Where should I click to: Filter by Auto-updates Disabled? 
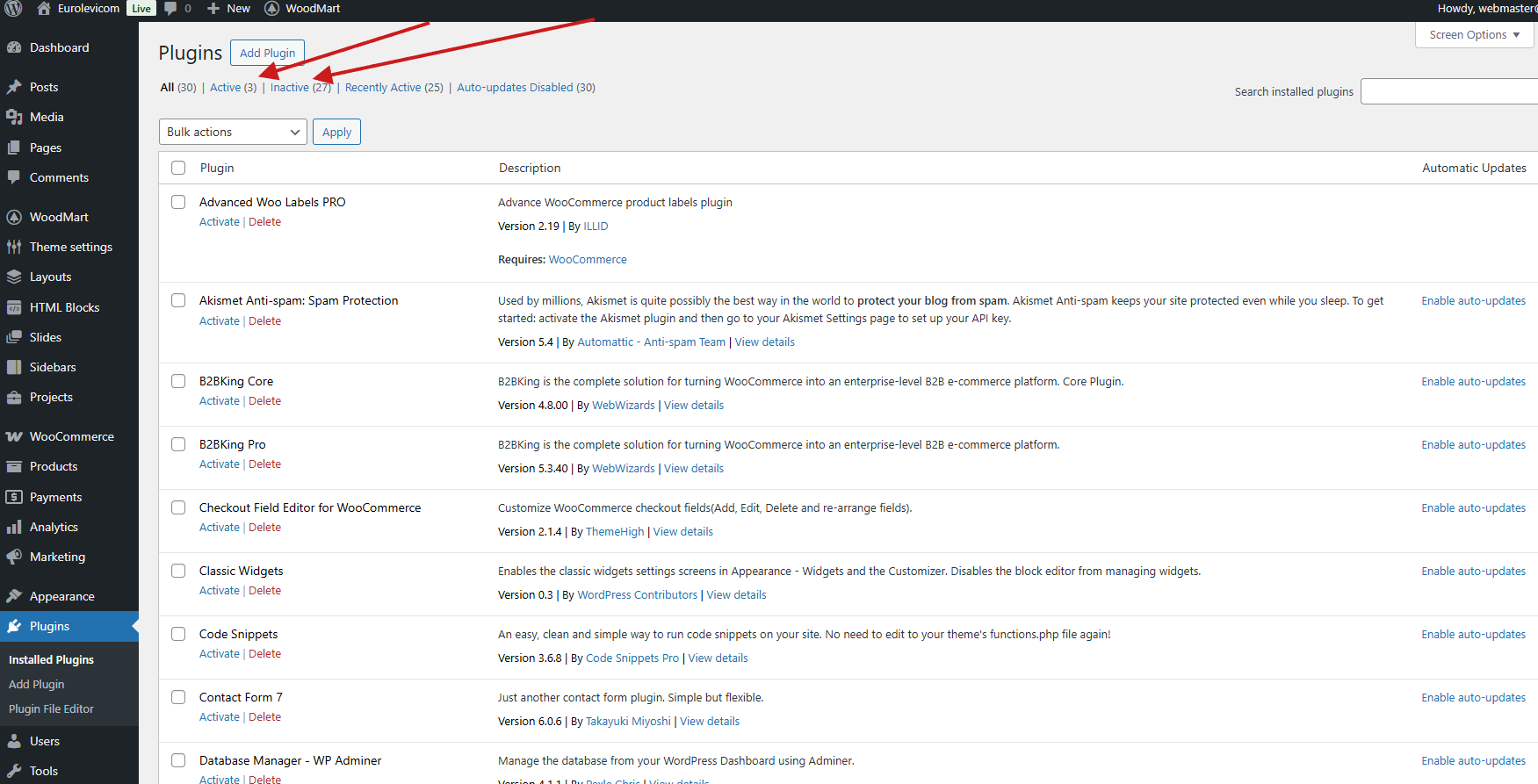click(526, 87)
